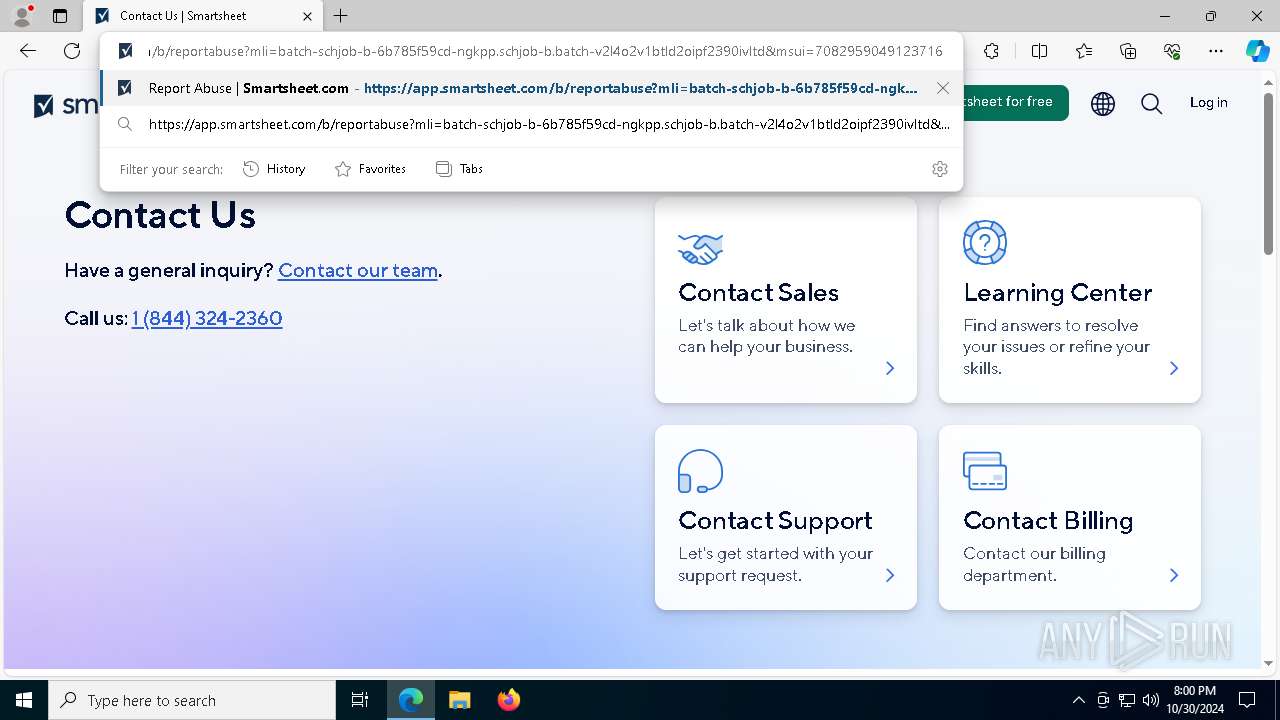Open Edge Settings and more menu
Viewport: 1280px width, 720px height.
point(1216,51)
